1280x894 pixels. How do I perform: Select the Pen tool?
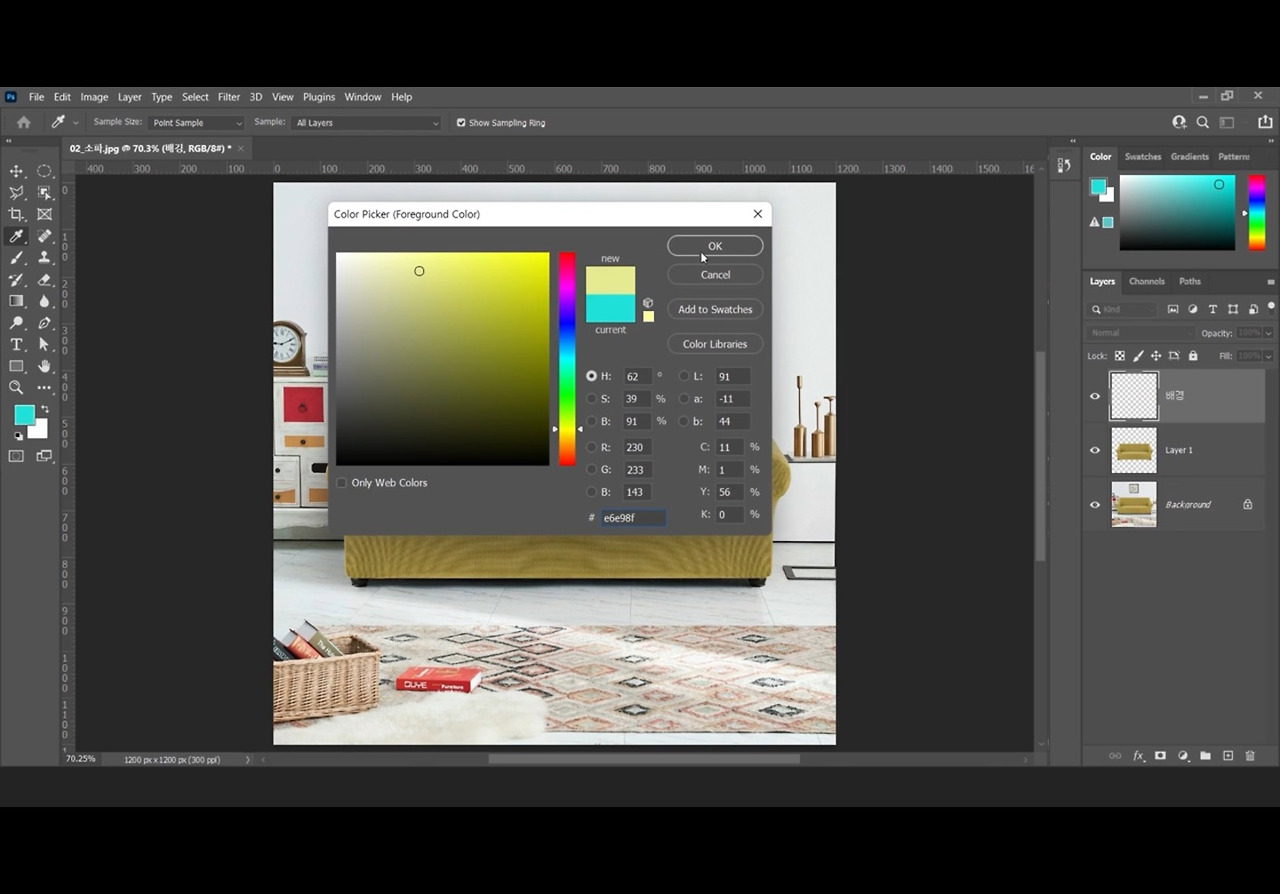pos(45,323)
